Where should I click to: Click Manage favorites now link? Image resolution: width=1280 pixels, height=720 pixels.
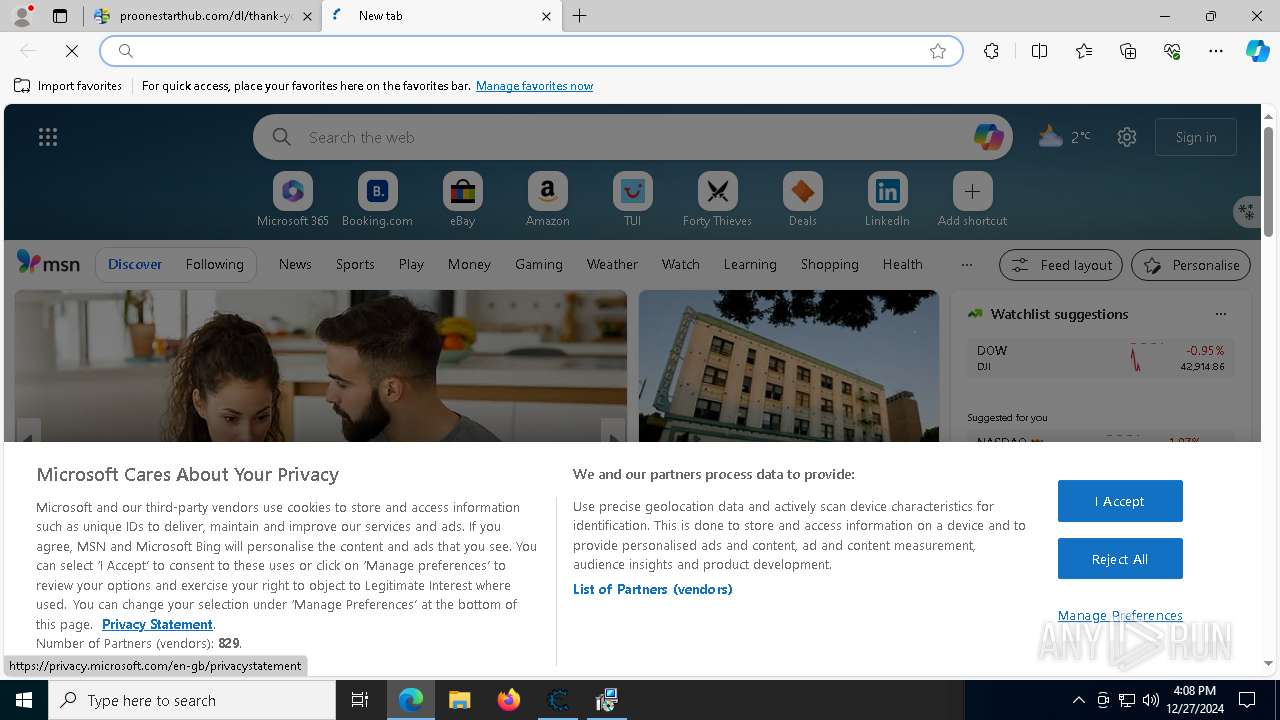(534, 86)
